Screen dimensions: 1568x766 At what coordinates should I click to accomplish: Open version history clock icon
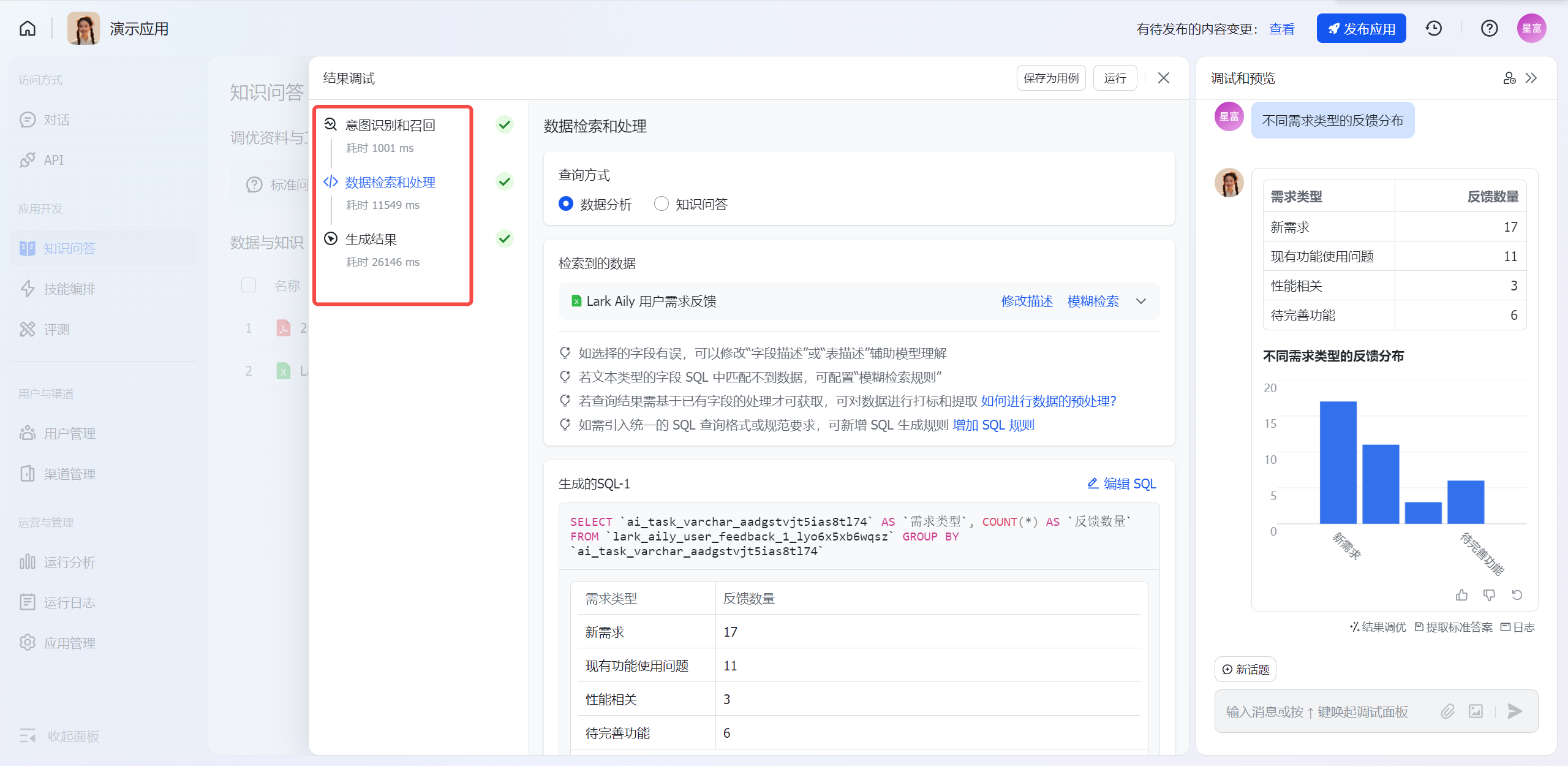coord(1433,29)
